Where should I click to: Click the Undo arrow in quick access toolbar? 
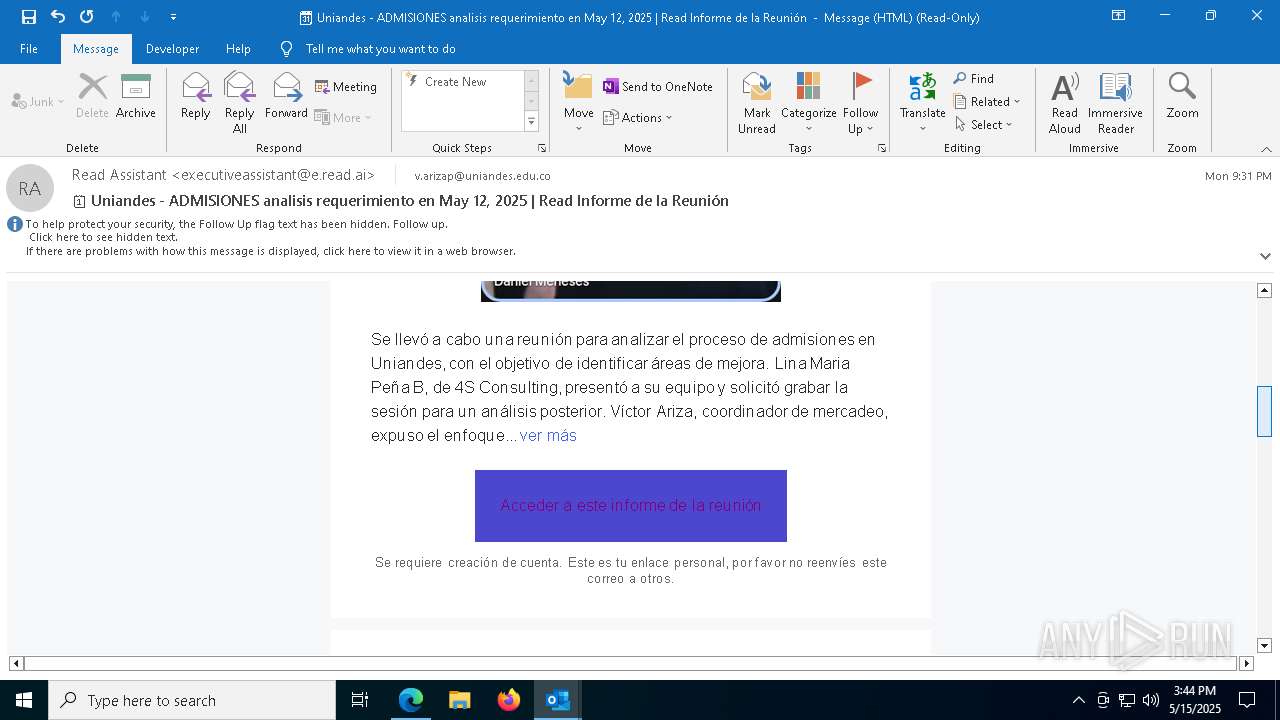pyautogui.click(x=58, y=17)
